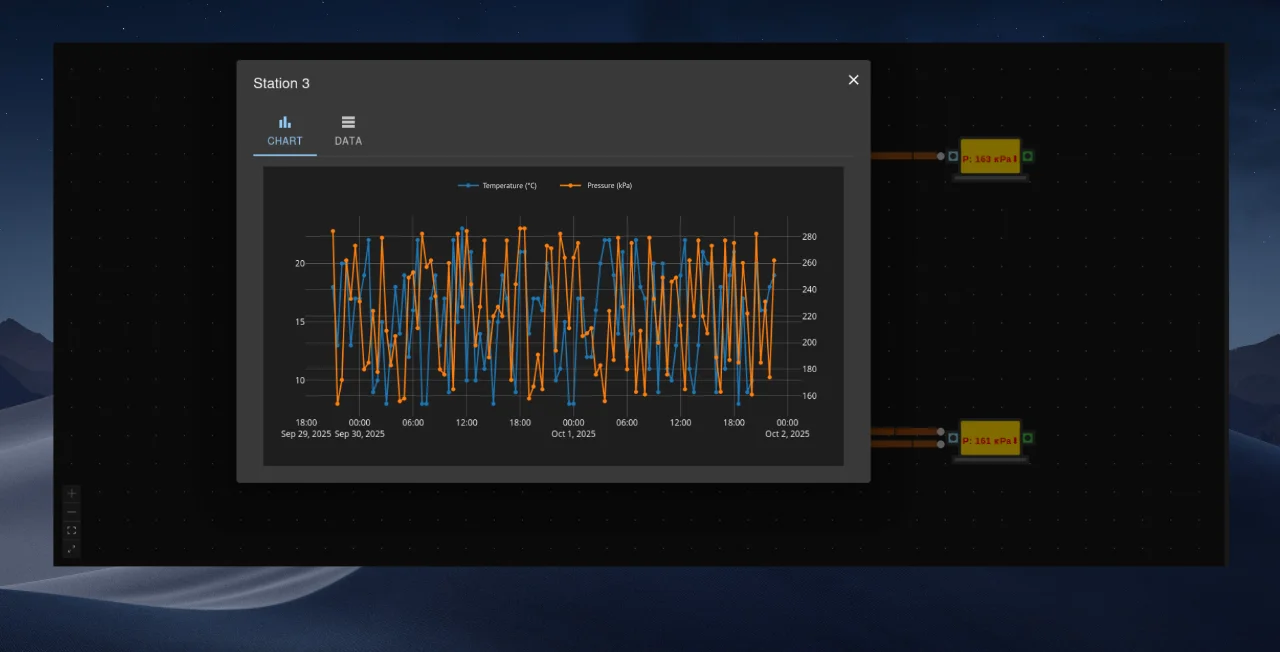
Task: Click the 260 pressure axis tick
Action: [809, 263]
